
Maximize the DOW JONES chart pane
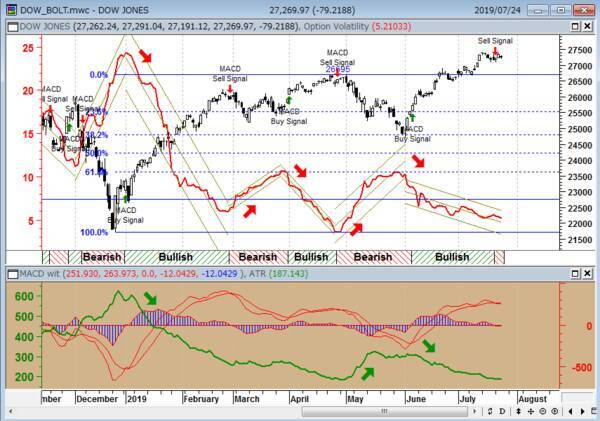575,26
